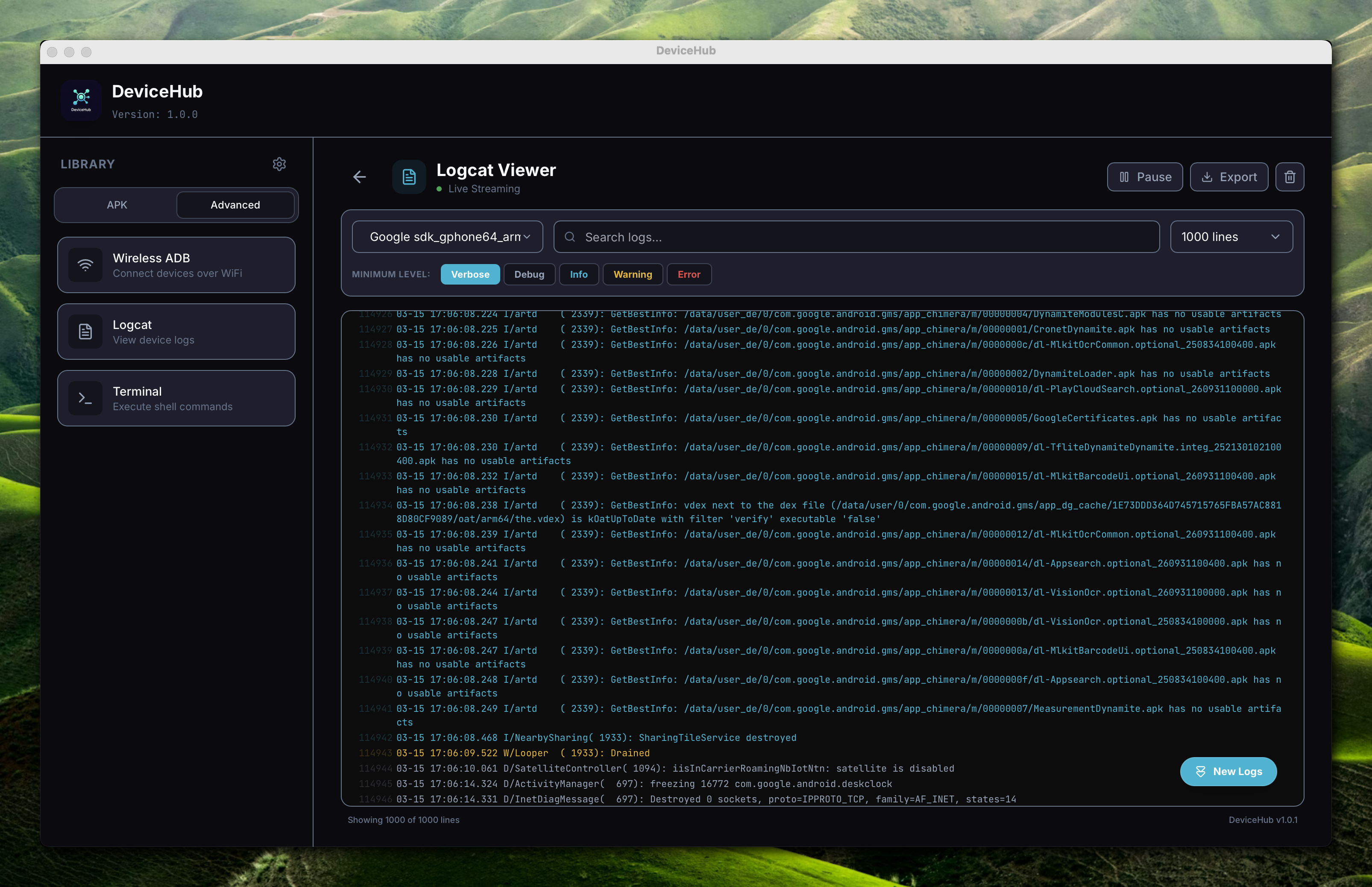Open the Google sdk_gphone64 device dropdown

447,237
